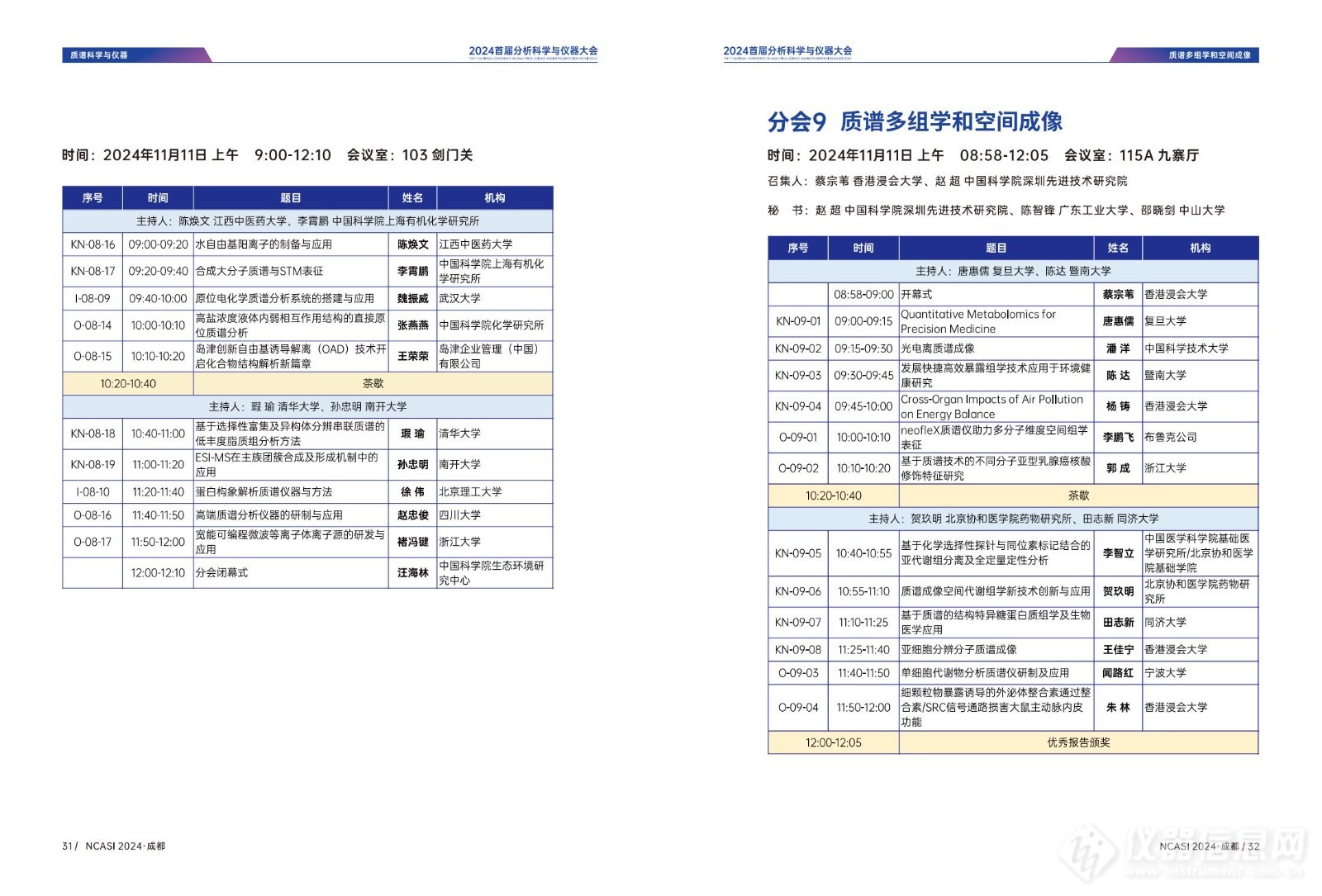1322x896 pixels.
Task: Click institution 宁波大学
Action: (x=1165, y=673)
